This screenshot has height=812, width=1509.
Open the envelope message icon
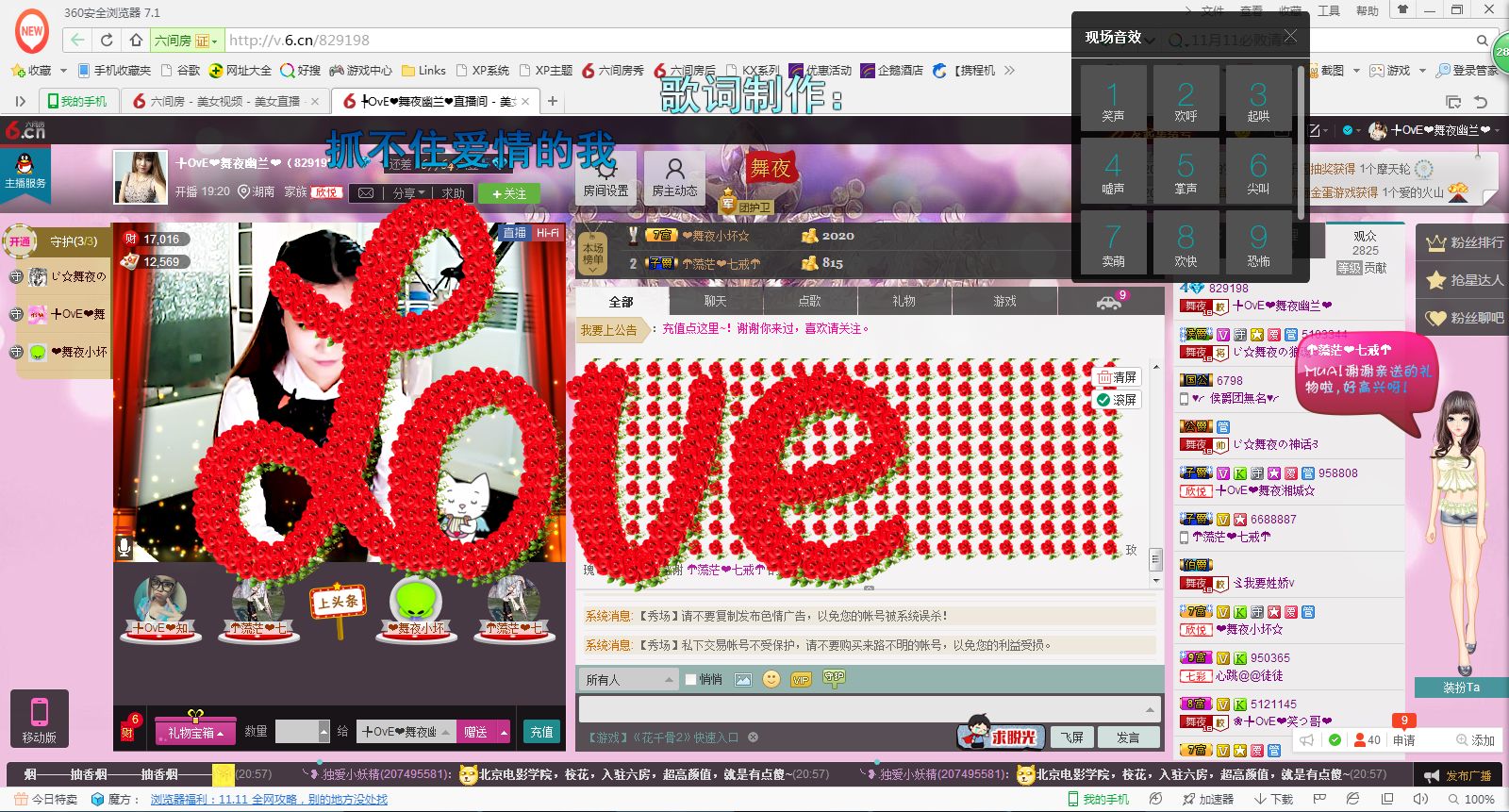pos(366,192)
